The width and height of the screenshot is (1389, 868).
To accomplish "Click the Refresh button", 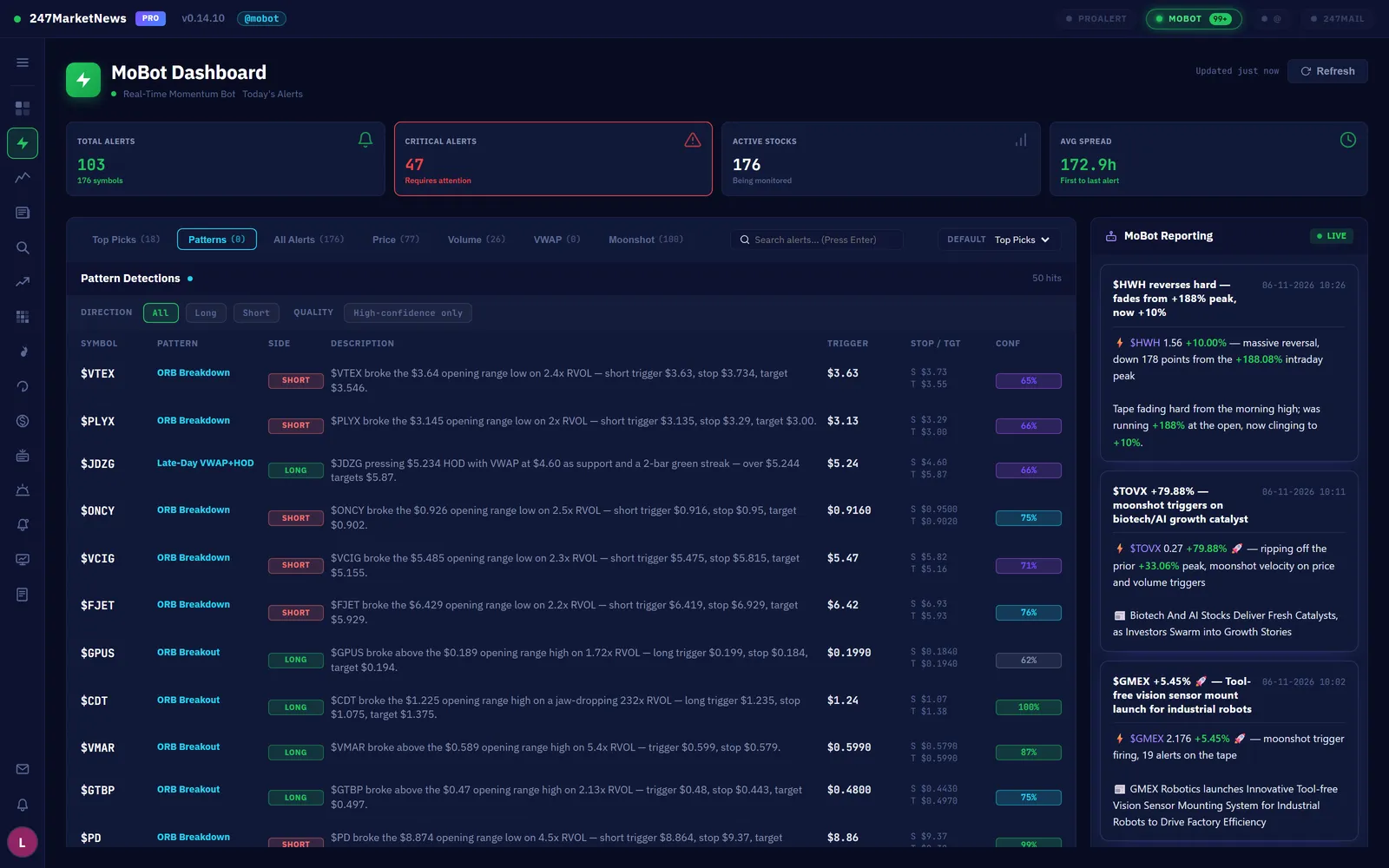I will [1327, 71].
